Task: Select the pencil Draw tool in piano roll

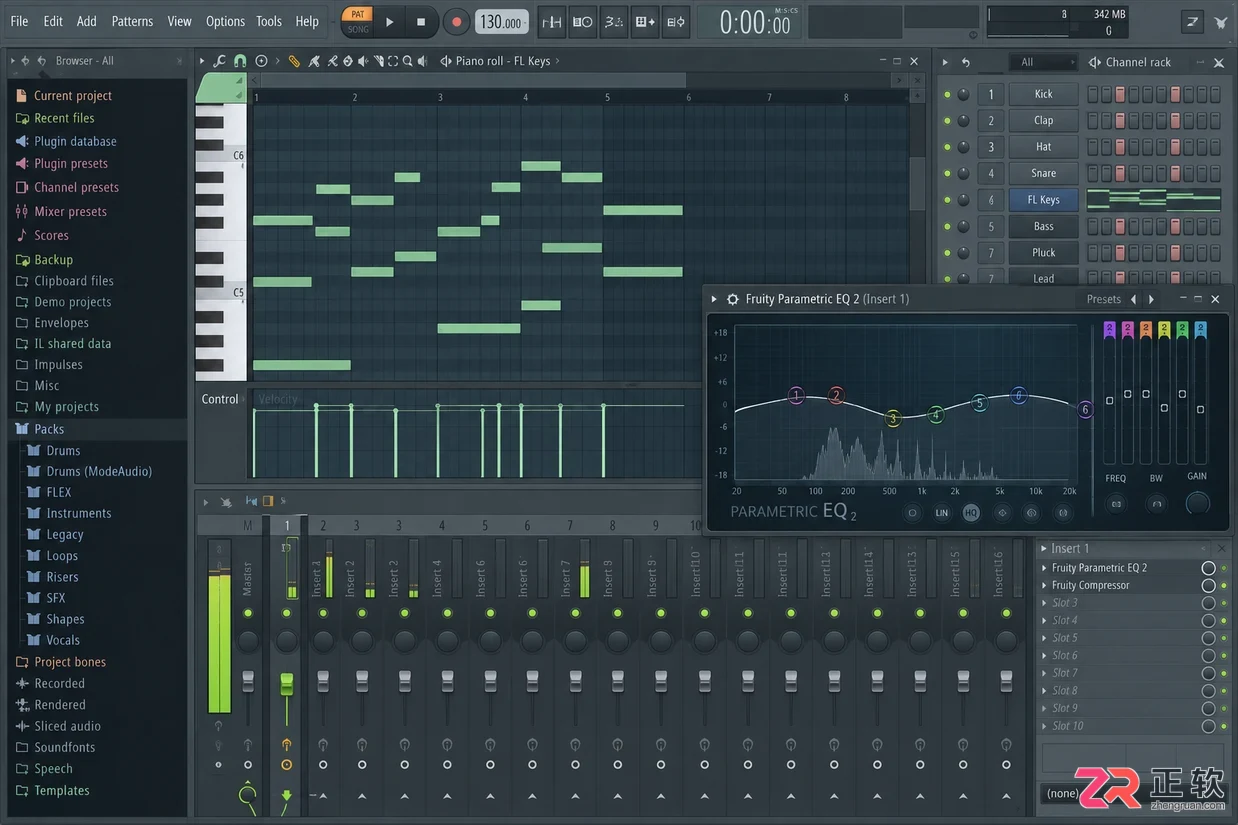Action: point(294,61)
